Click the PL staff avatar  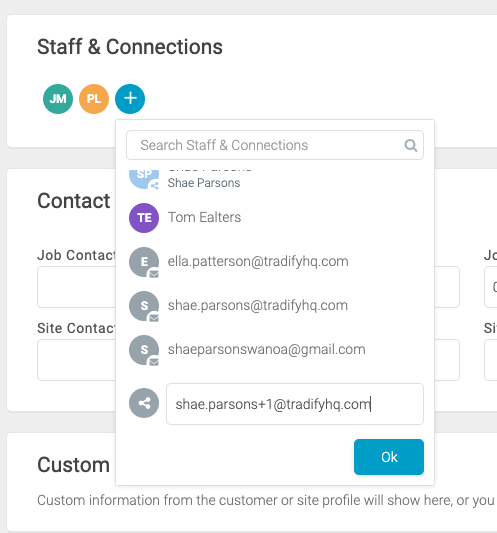click(x=94, y=99)
